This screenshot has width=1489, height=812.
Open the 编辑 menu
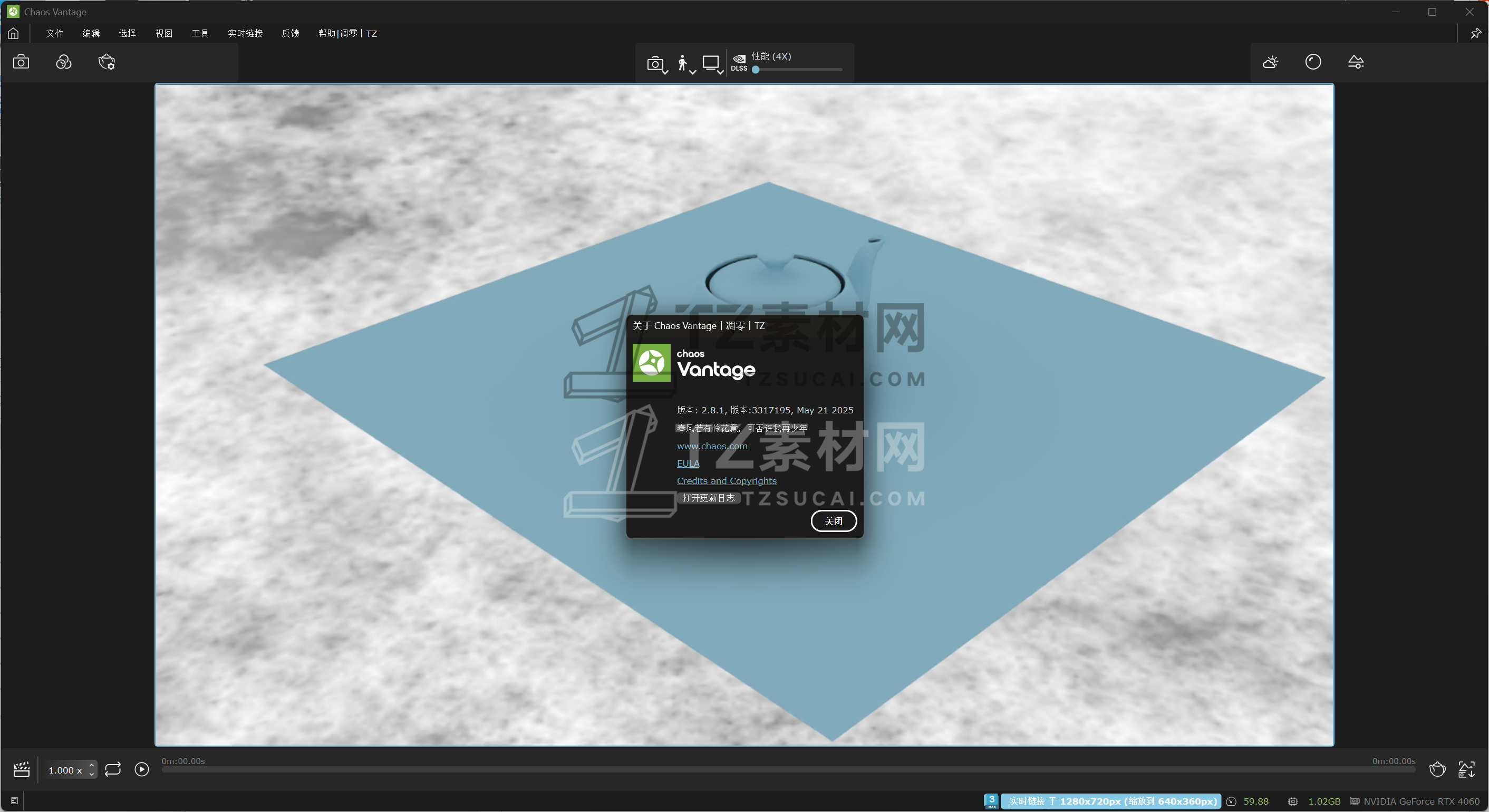click(x=91, y=34)
